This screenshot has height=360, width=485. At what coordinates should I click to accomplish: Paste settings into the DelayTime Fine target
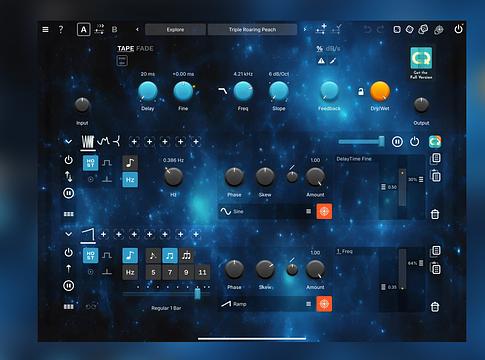pos(436,176)
